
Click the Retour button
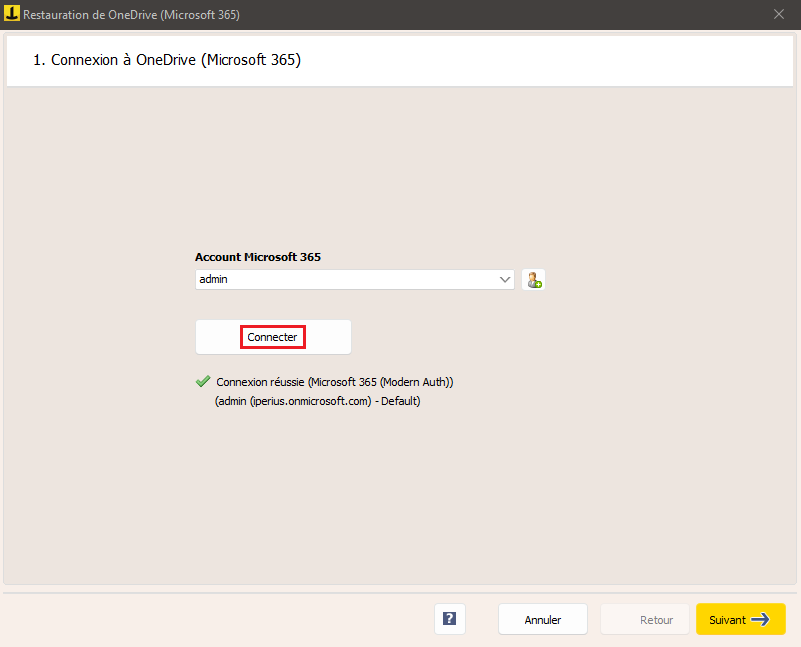645,619
